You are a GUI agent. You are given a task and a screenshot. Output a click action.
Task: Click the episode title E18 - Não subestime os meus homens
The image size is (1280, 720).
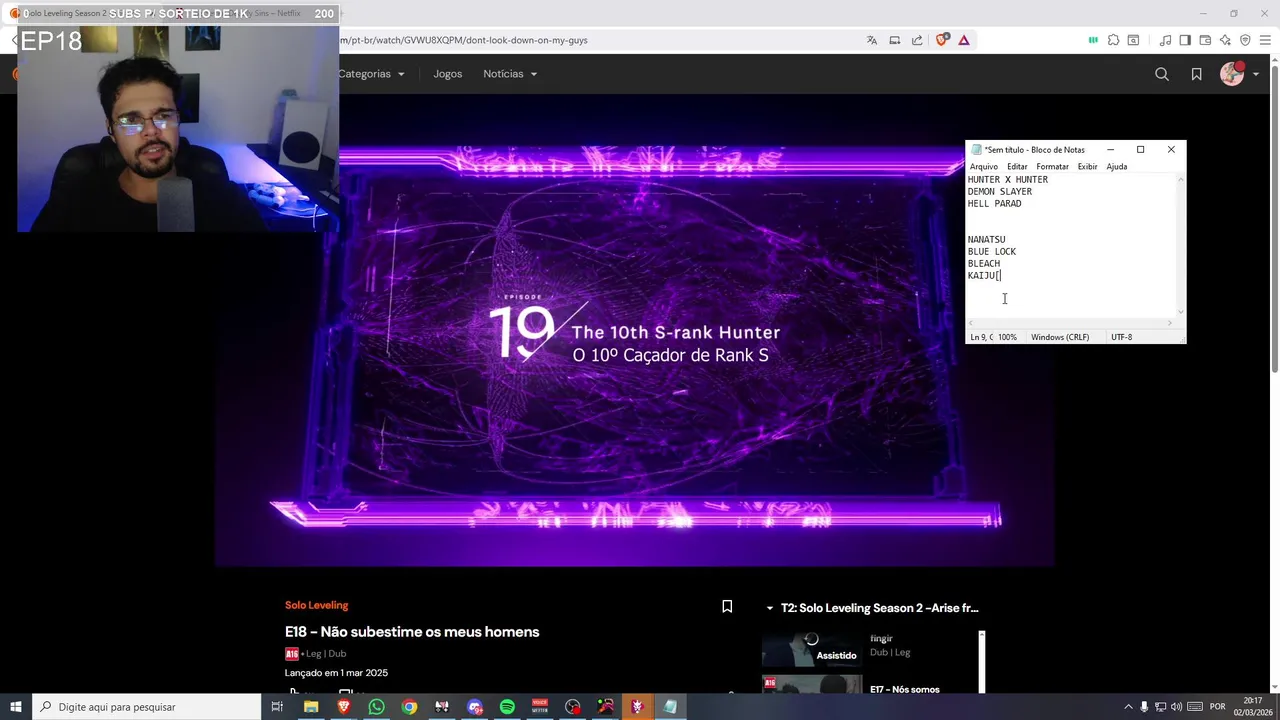[412, 632]
